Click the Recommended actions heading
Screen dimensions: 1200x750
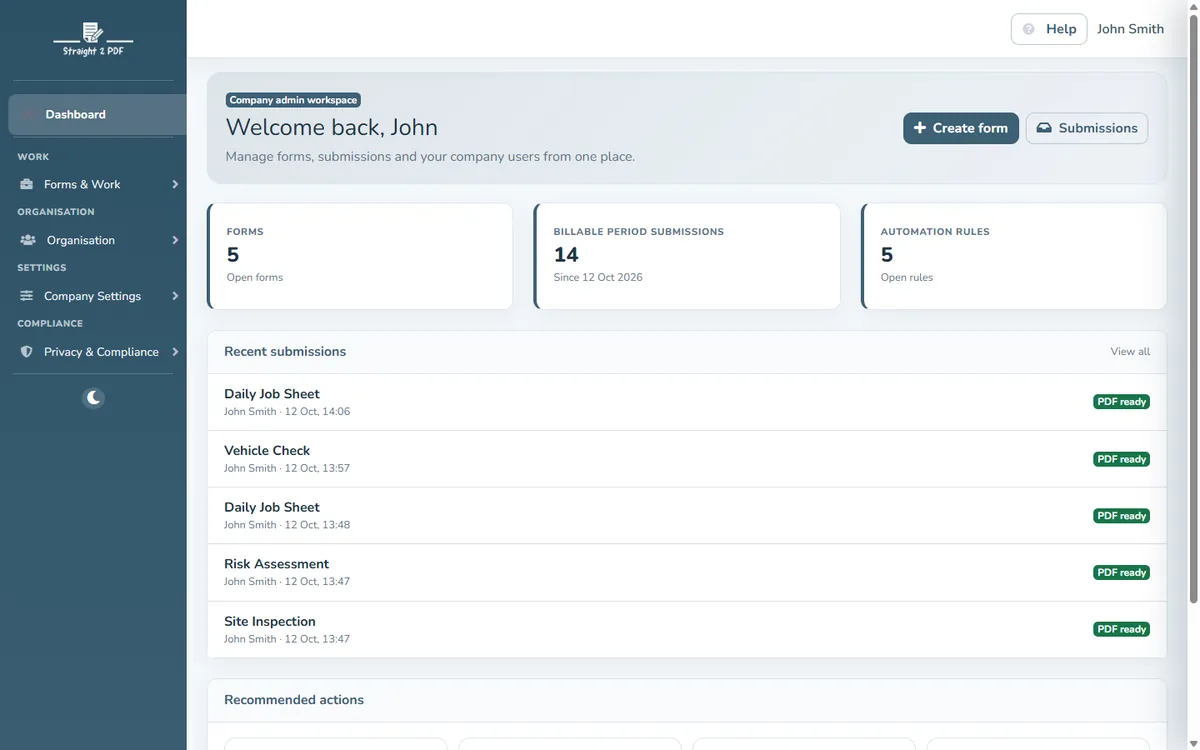point(294,700)
